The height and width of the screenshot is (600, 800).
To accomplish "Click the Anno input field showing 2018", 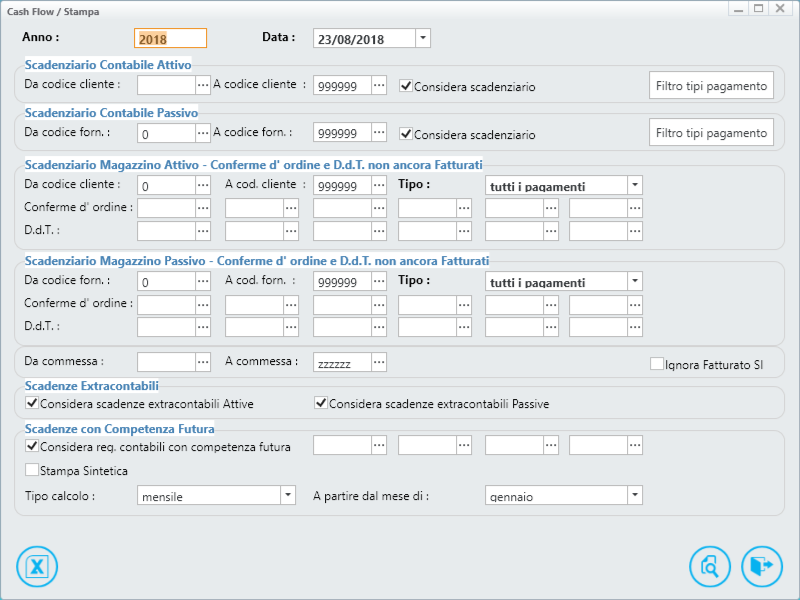I will 170,38.
